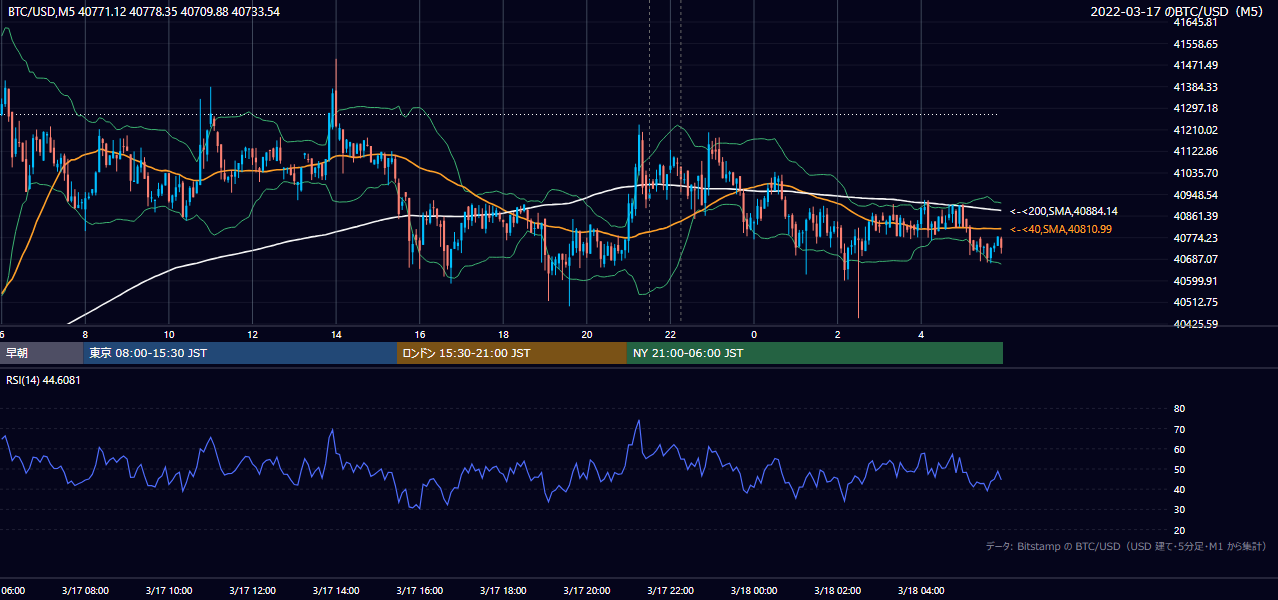Click price axis label 40599.91
1278x600 pixels.
point(1195,281)
